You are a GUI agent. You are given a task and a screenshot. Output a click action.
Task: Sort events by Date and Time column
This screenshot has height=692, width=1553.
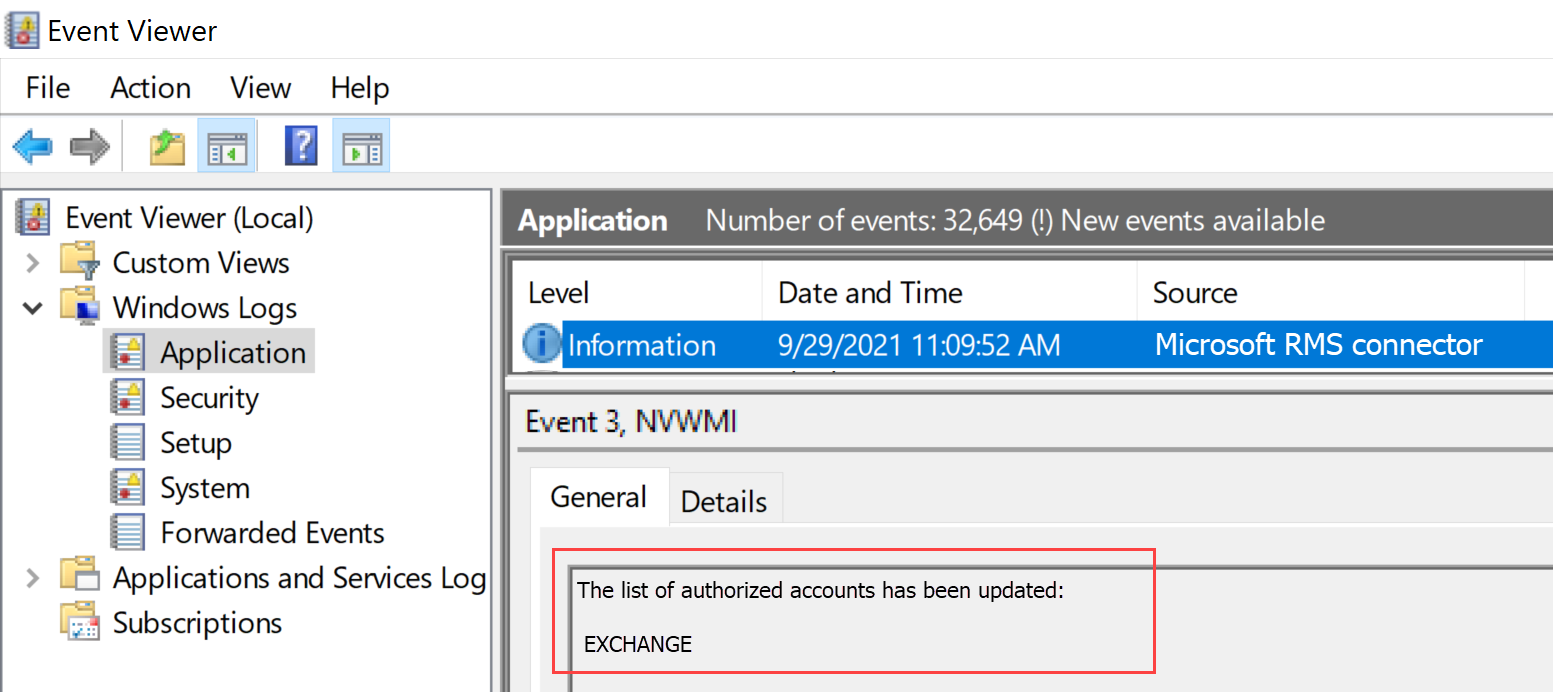point(870,293)
